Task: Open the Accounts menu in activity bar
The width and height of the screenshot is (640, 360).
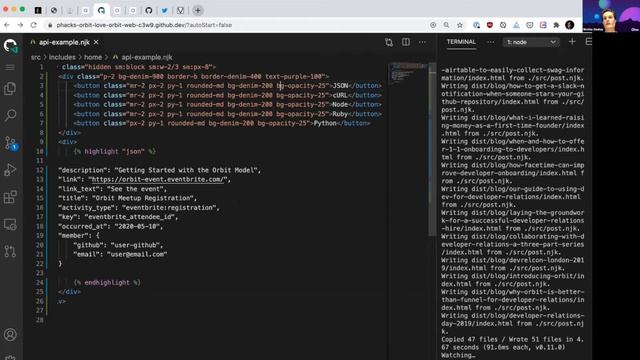Action: 10,335
